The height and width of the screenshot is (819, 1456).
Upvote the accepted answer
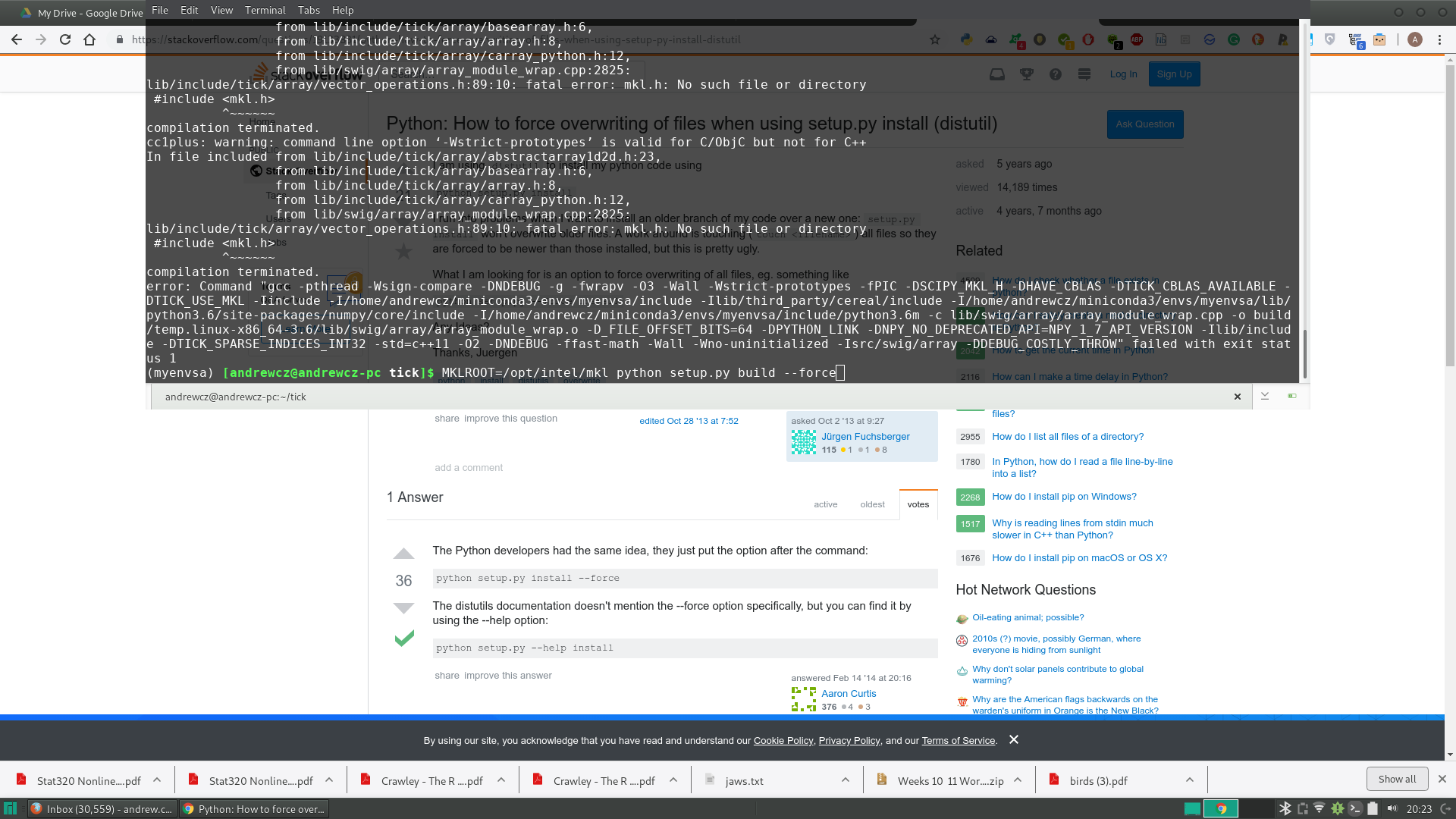pos(403,554)
